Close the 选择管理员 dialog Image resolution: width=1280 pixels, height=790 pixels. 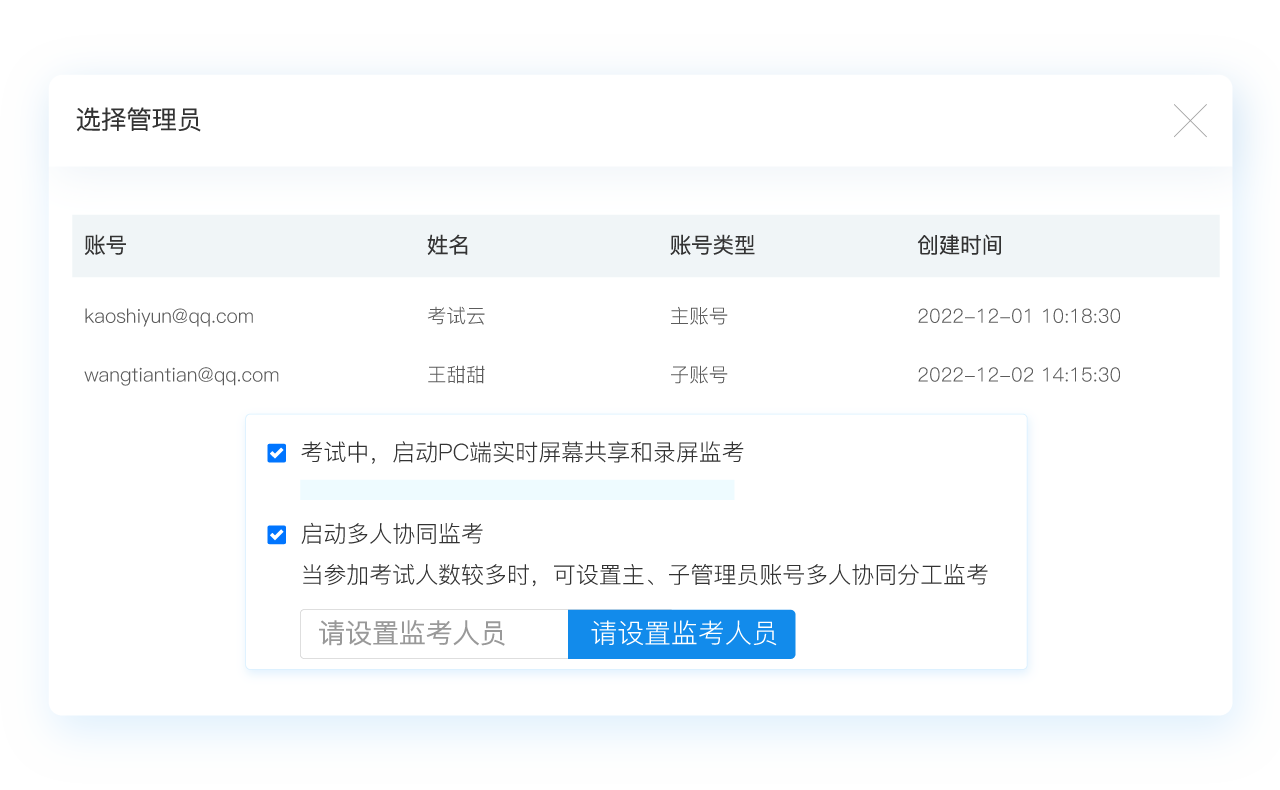(x=1190, y=121)
